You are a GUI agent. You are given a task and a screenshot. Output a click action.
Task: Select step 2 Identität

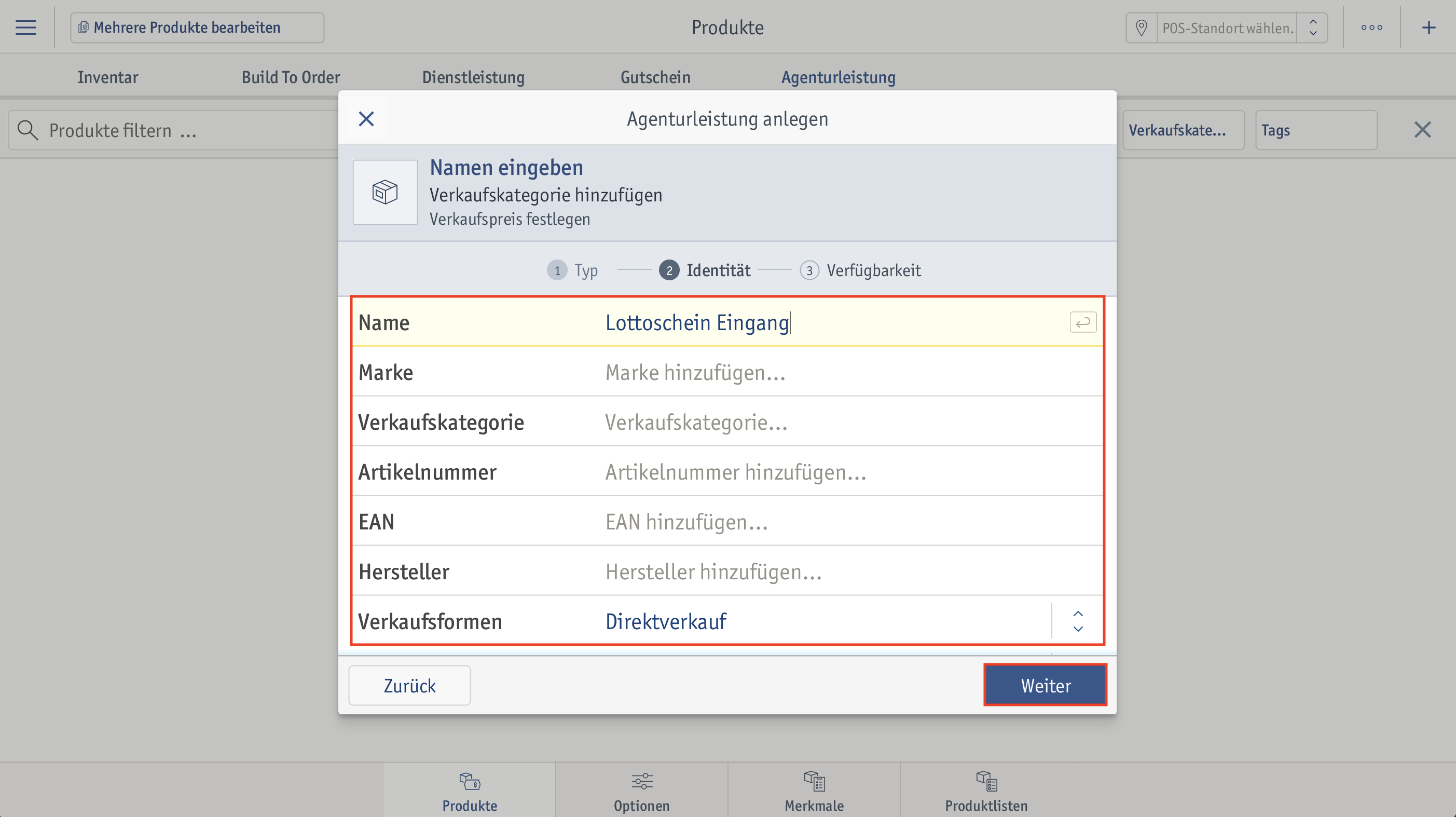[704, 270]
